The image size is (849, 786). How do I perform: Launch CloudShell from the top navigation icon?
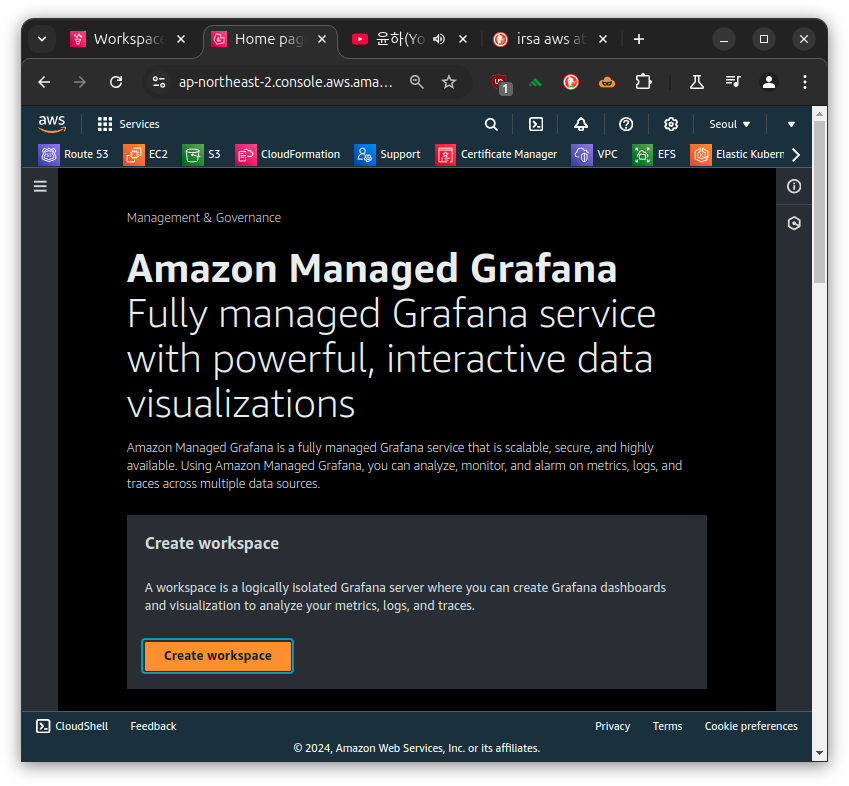tap(536, 125)
